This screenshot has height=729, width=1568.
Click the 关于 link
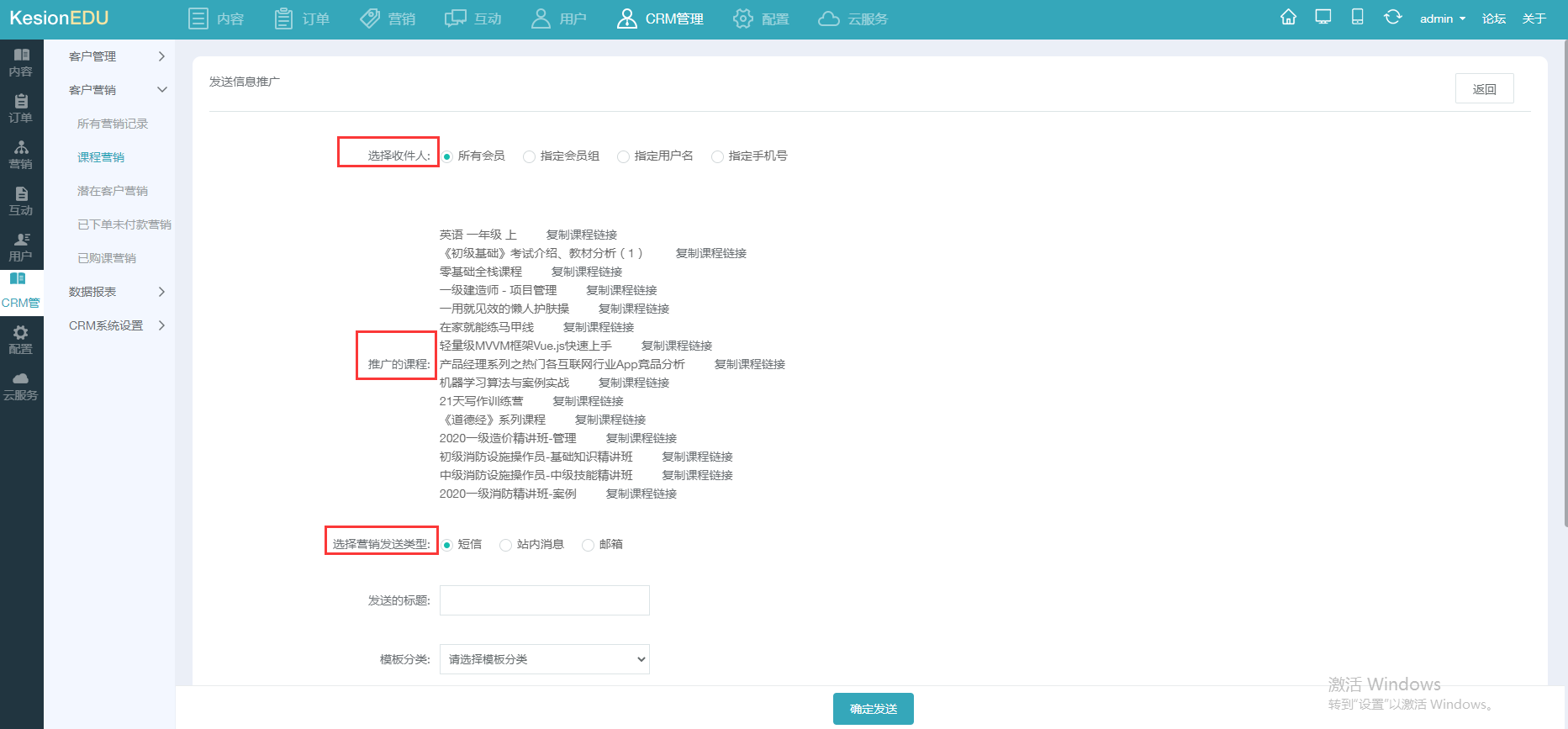click(1534, 18)
